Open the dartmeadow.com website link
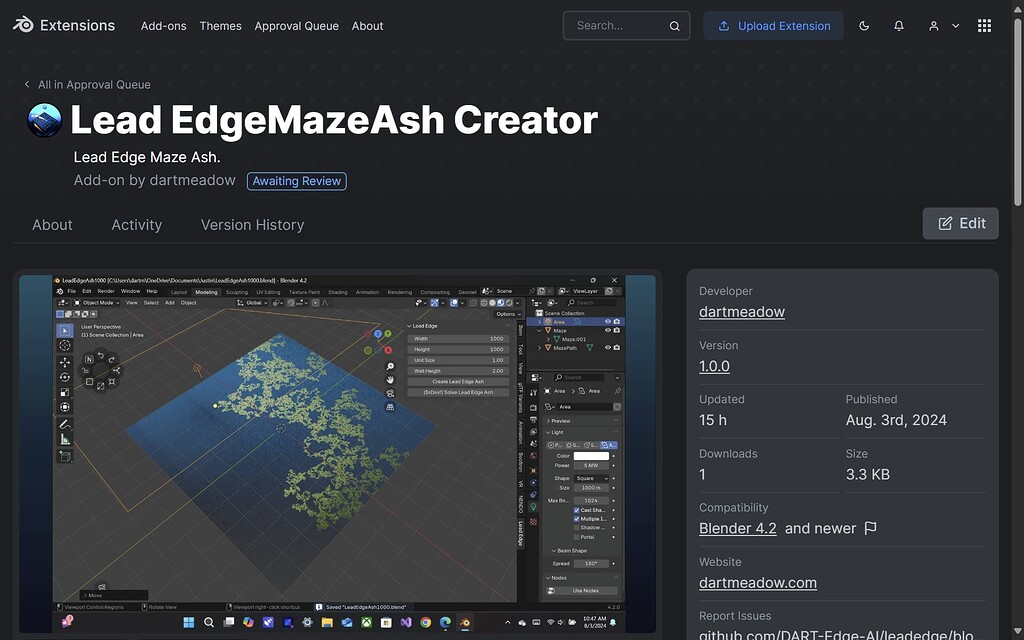 (757, 582)
